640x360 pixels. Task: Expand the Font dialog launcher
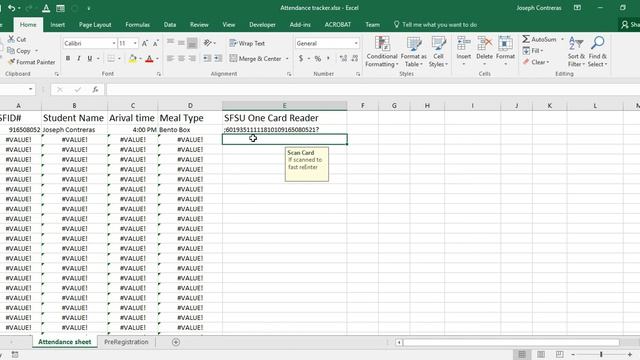pyautogui.click(x=159, y=74)
